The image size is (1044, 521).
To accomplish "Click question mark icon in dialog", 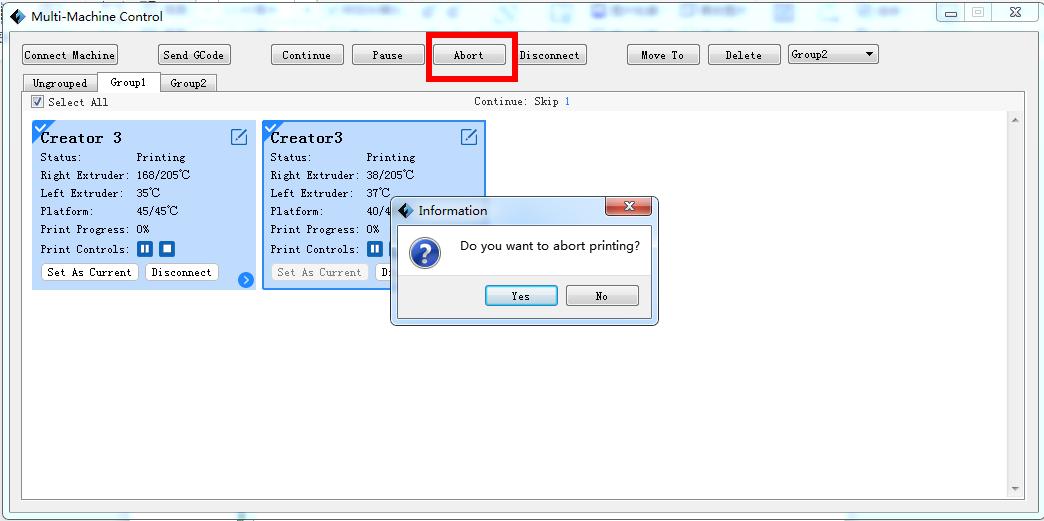I will 425,253.
